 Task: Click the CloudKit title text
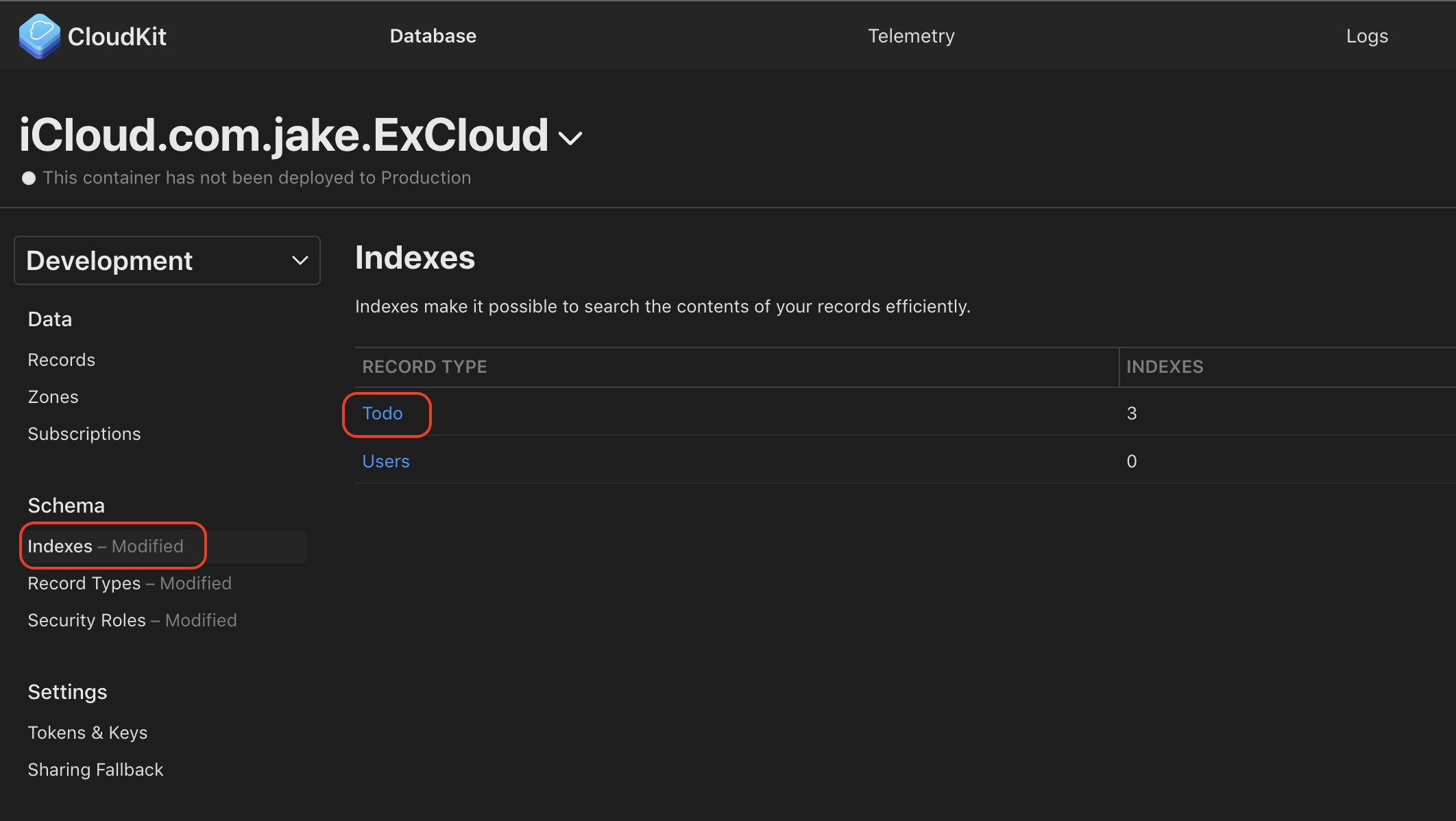[x=117, y=36]
